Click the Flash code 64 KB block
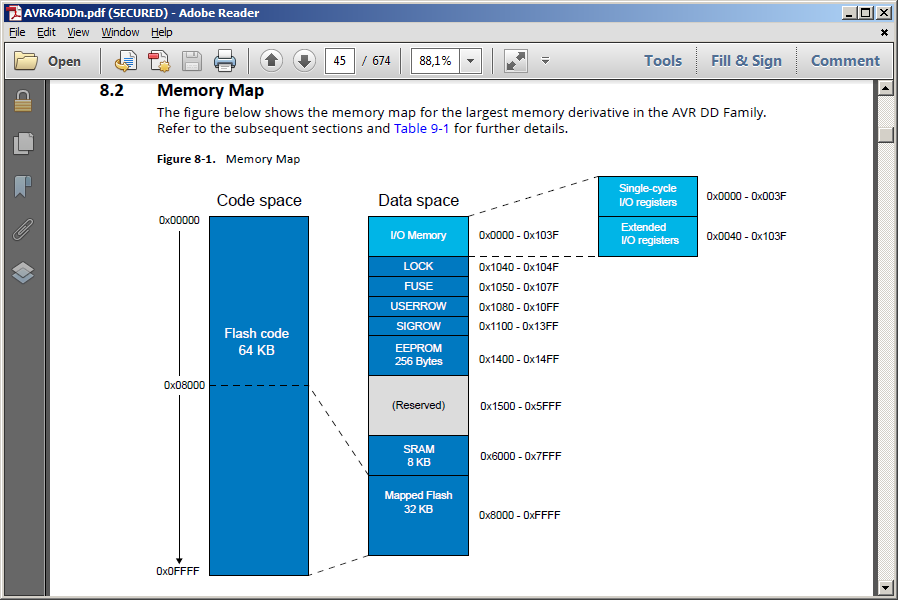898x600 pixels. 259,396
